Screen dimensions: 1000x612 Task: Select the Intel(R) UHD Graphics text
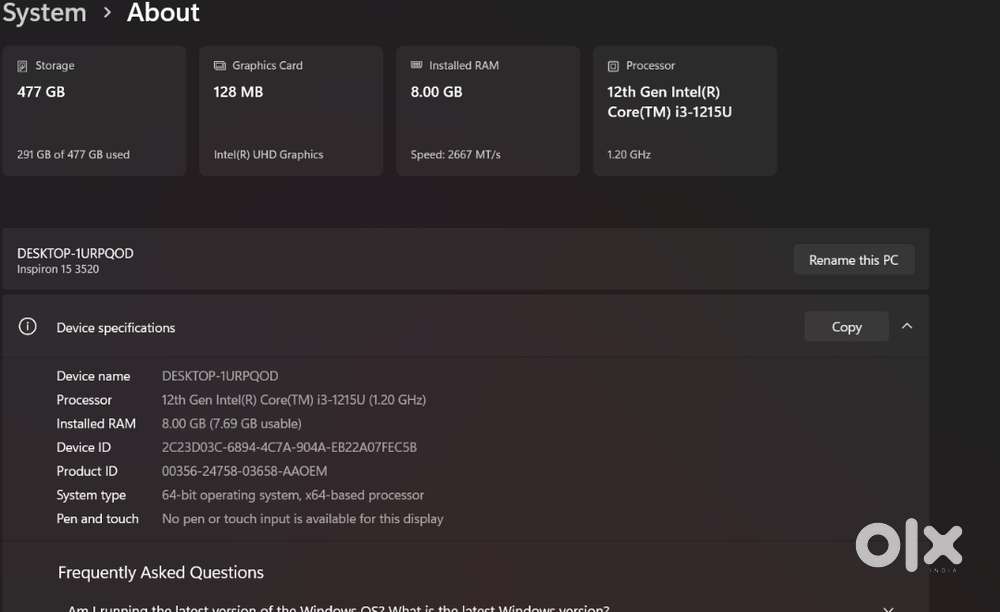[268, 155]
